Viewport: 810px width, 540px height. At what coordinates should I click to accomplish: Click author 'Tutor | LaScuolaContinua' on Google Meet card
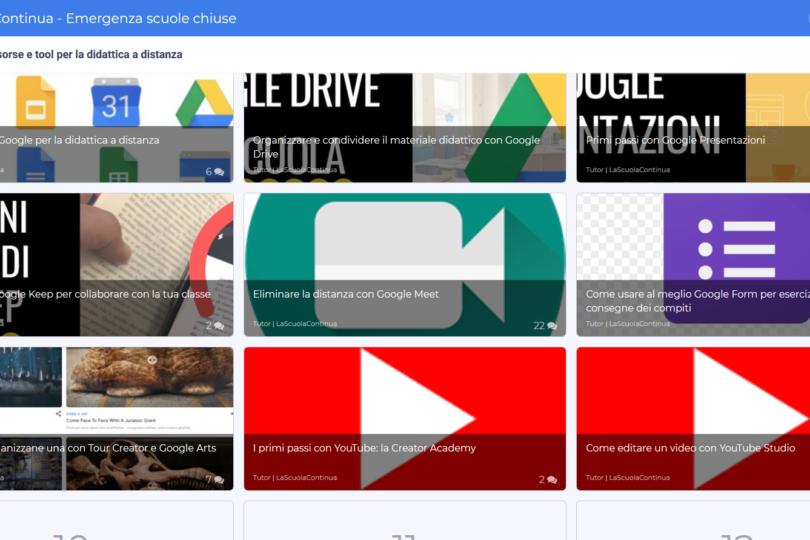(294, 323)
